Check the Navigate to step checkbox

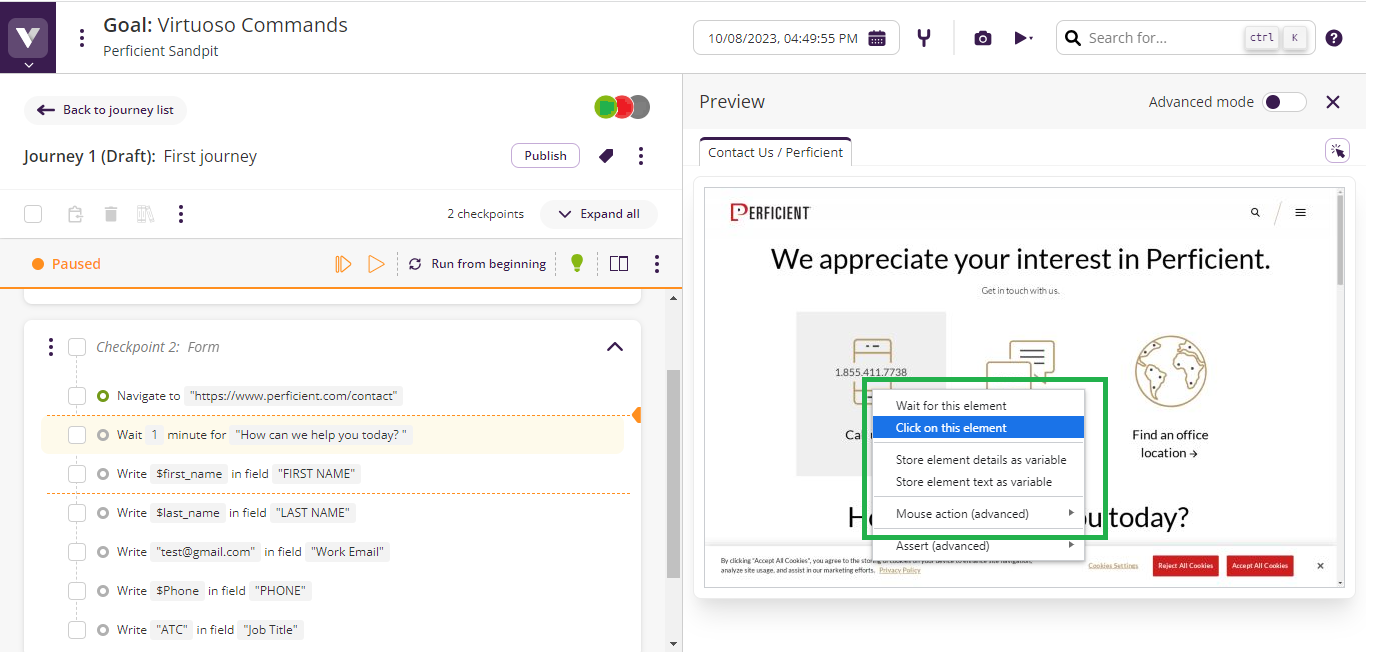(77, 396)
